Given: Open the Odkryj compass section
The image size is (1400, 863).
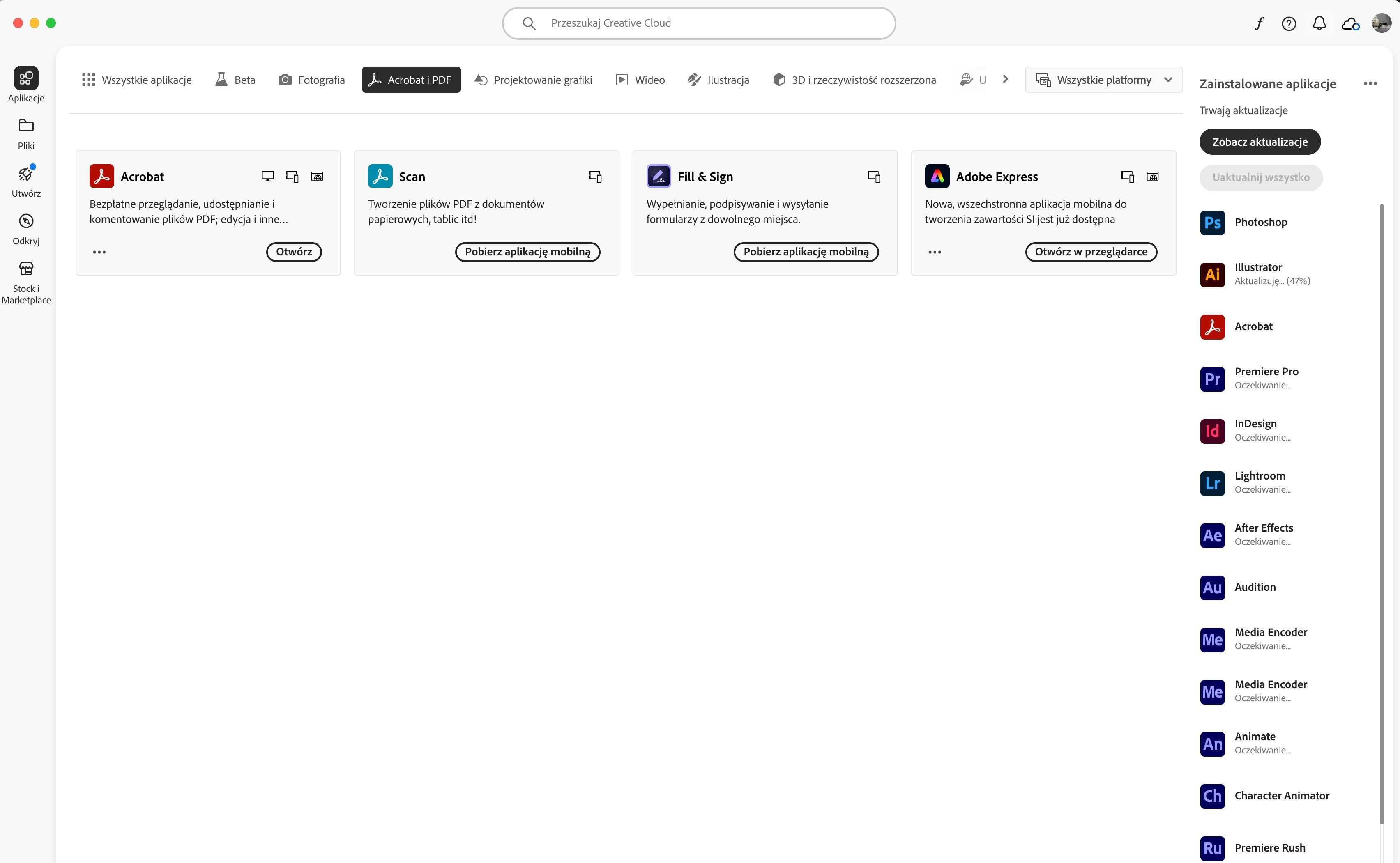Looking at the screenshot, I should pos(26,229).
